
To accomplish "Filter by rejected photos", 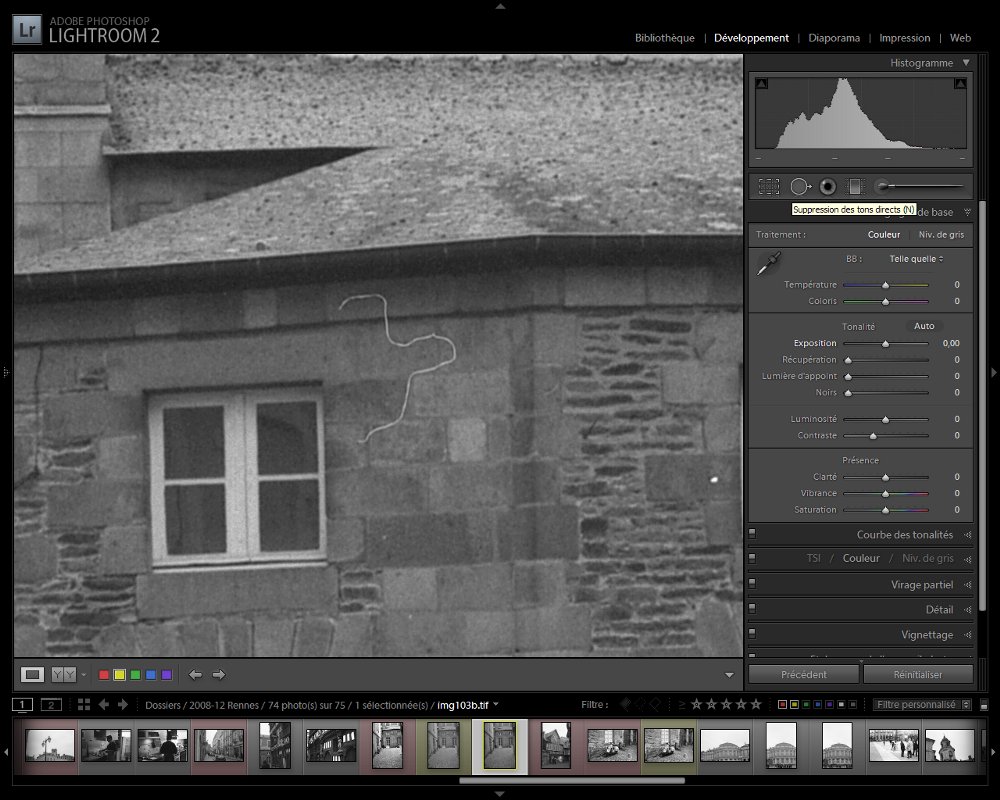I will click(656, 704).
